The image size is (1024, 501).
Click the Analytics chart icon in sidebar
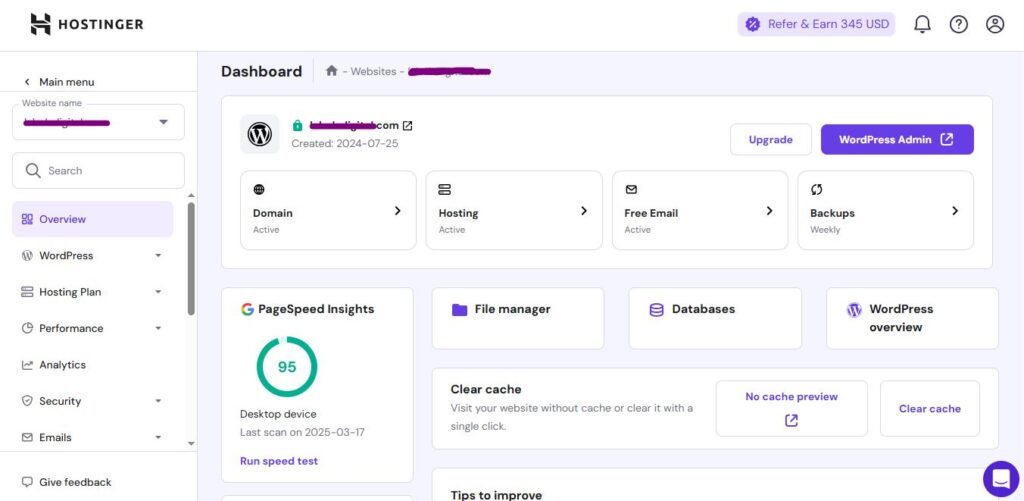27,364
